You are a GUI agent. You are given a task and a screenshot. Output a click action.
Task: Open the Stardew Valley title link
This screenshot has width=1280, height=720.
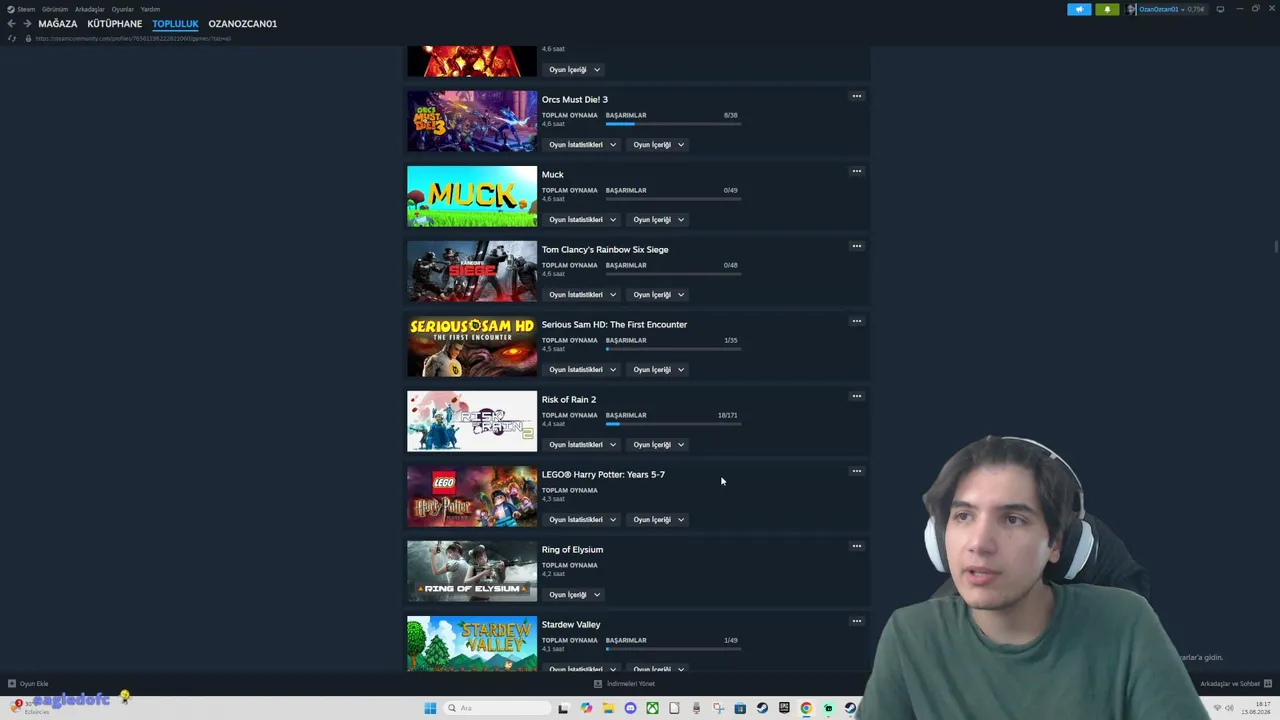click(571, 625)
